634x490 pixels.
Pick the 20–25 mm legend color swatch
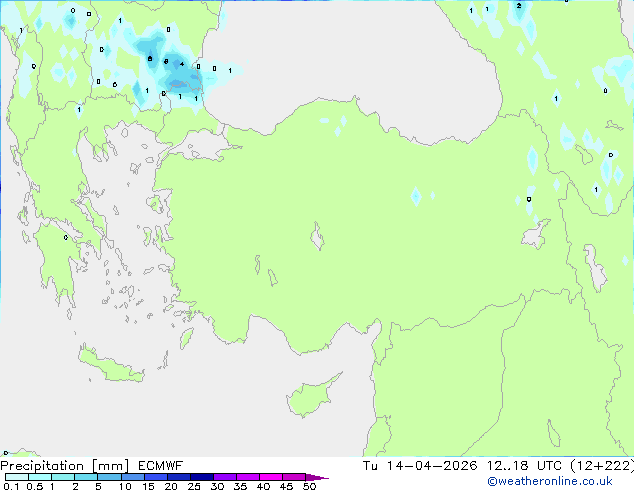pyautogui.click(x=178, y=477)
